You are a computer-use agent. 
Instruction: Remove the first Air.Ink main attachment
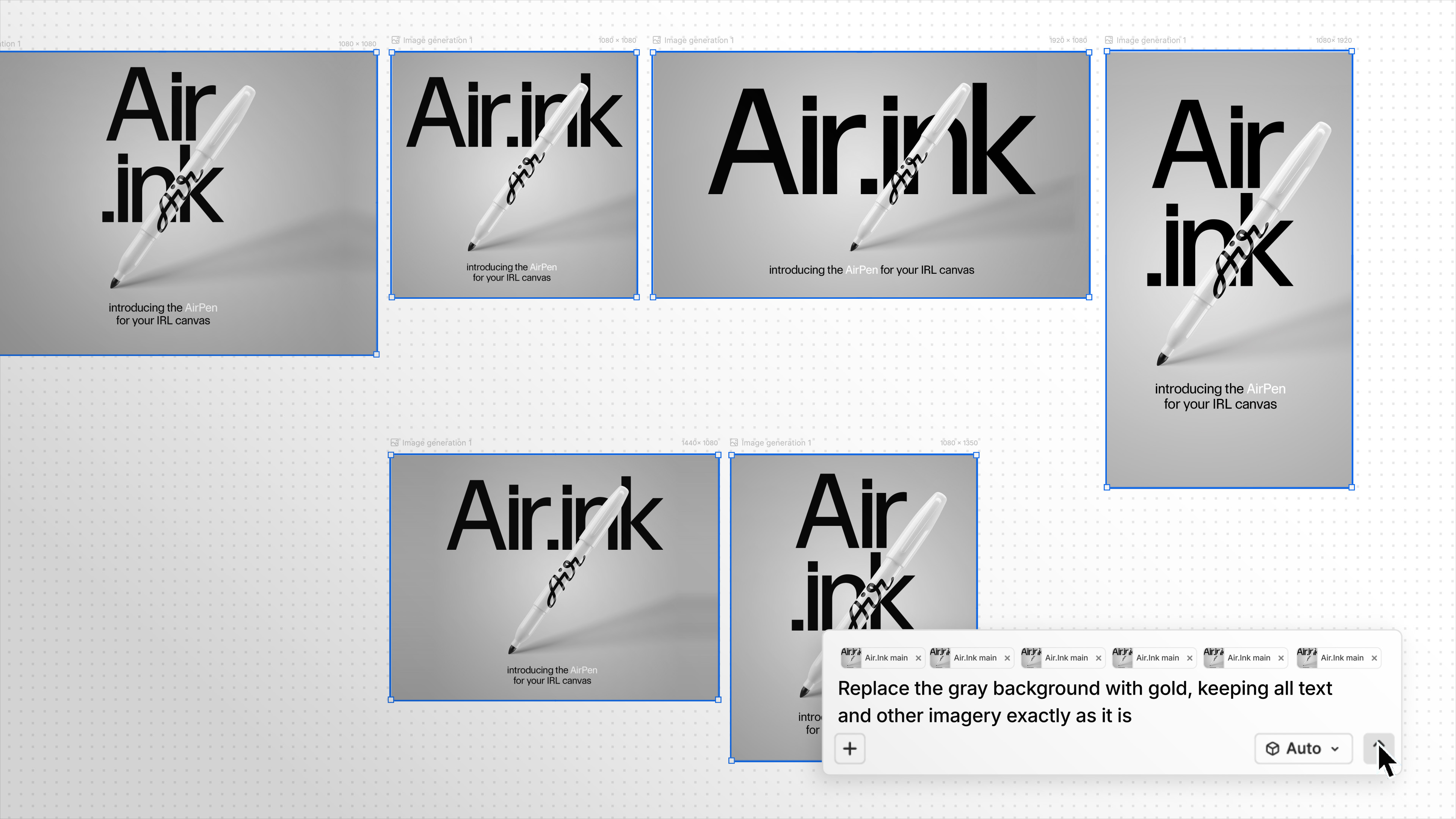click(x=918, y=658)
